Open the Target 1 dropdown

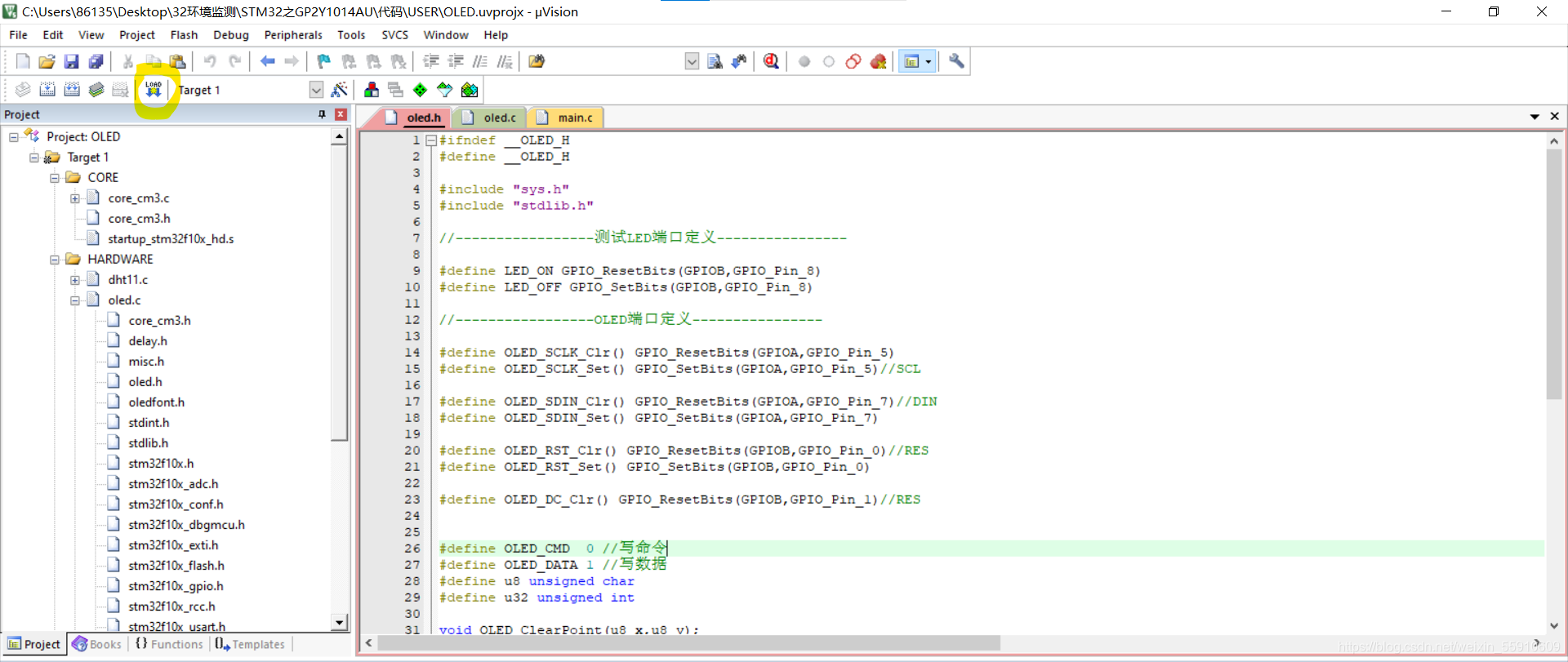click(x=316, y=90)
